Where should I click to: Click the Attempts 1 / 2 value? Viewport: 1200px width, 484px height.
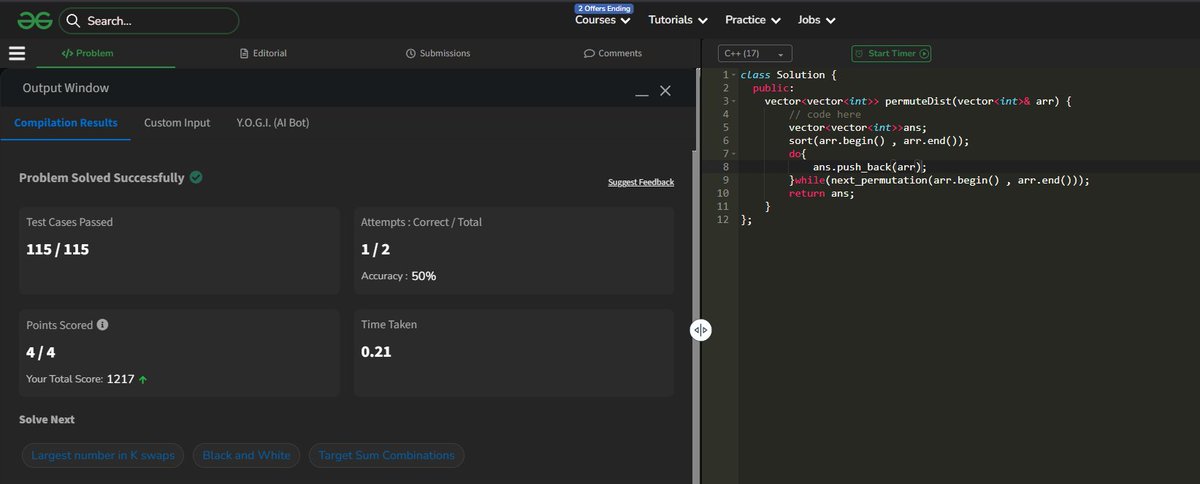(x=376, y=249)
